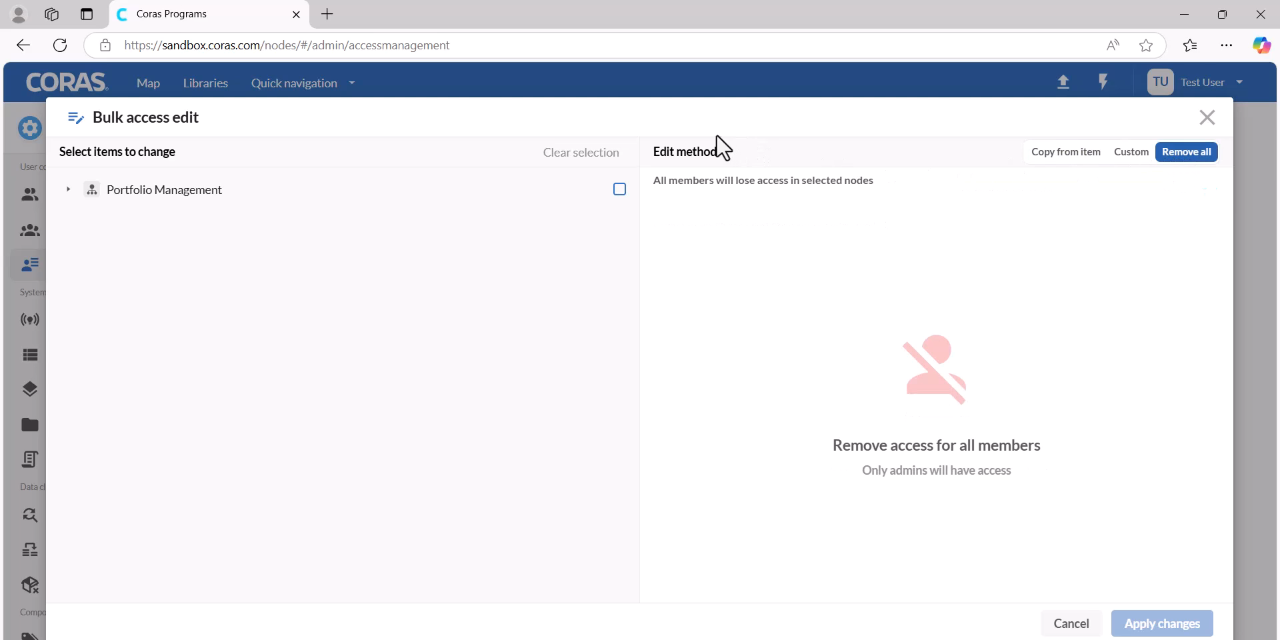The width and height of the screenshot is (1280, 640).
Task: Click the CORAS logo
Action: [66, 82]
